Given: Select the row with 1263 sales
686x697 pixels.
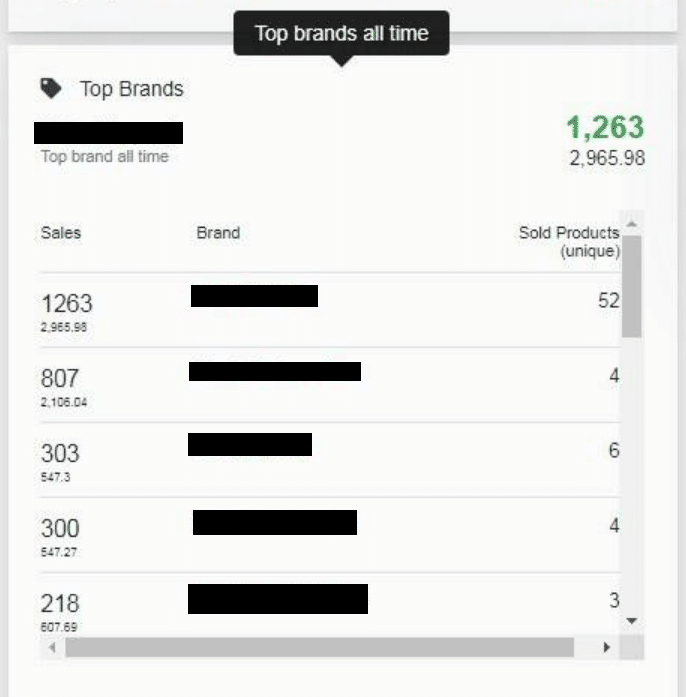Looking at the screenshot, I should coord(330,310).
